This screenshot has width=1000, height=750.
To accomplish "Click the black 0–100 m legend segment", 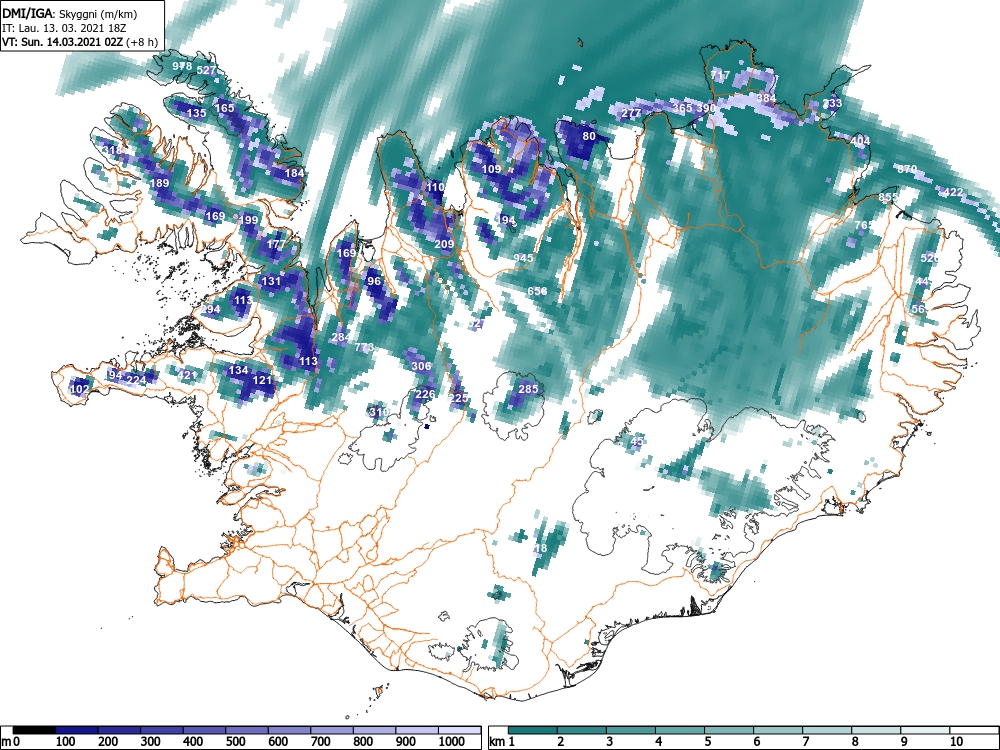I will (34, 730).
